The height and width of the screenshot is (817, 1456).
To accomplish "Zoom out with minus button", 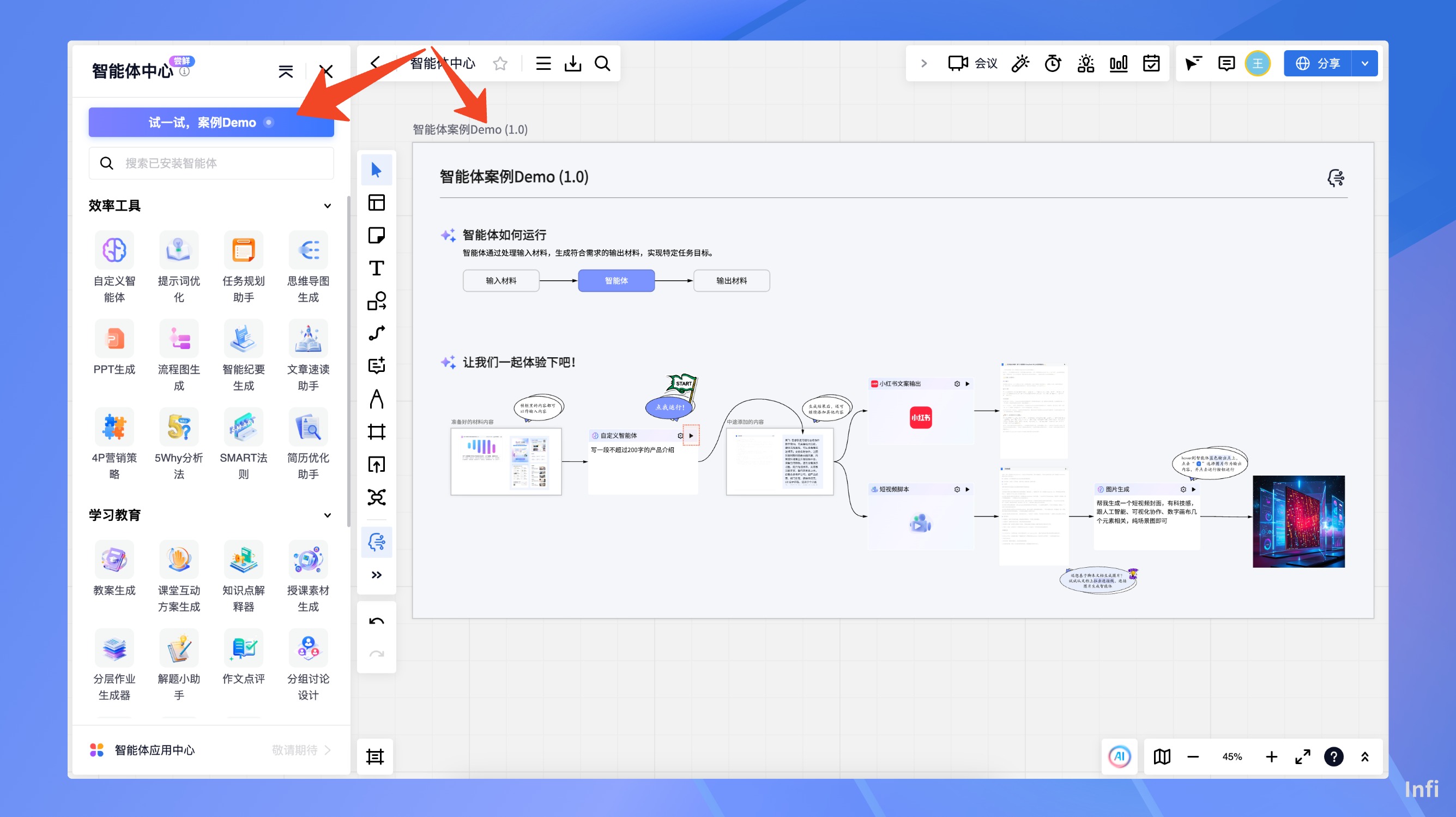I will coord(1193,756).
